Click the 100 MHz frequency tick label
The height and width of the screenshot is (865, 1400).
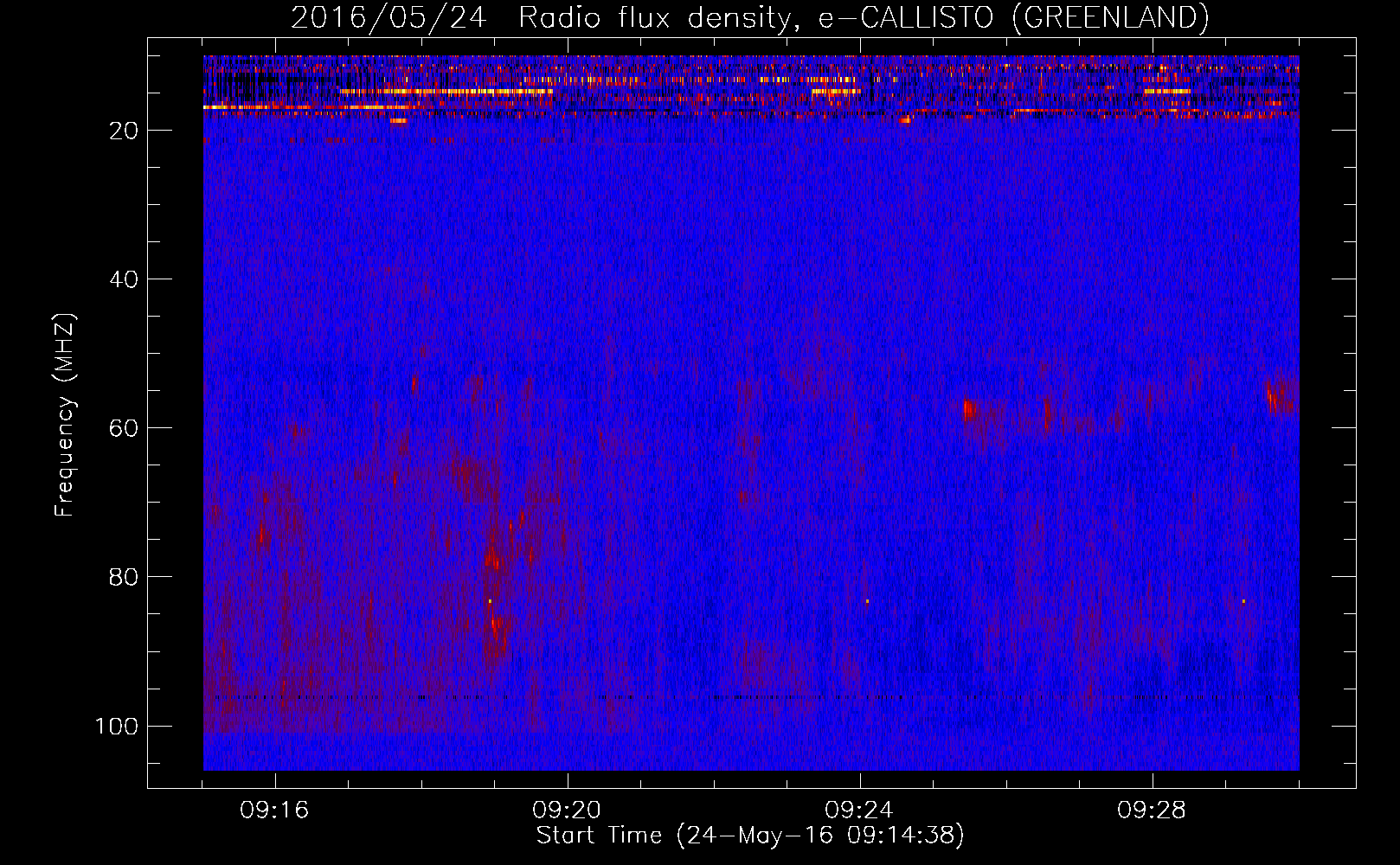pos(117,726)
